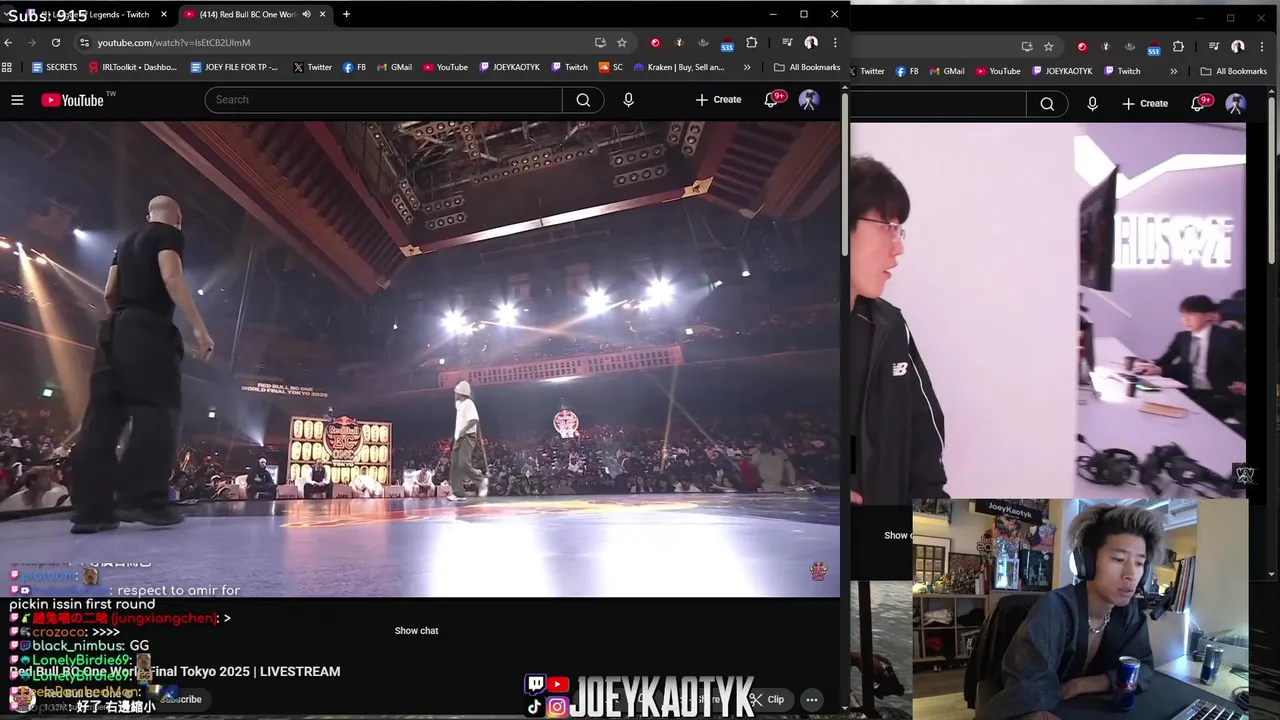Click search magnifier in second window
The image size is (1280, 720).
[1047, 104]
